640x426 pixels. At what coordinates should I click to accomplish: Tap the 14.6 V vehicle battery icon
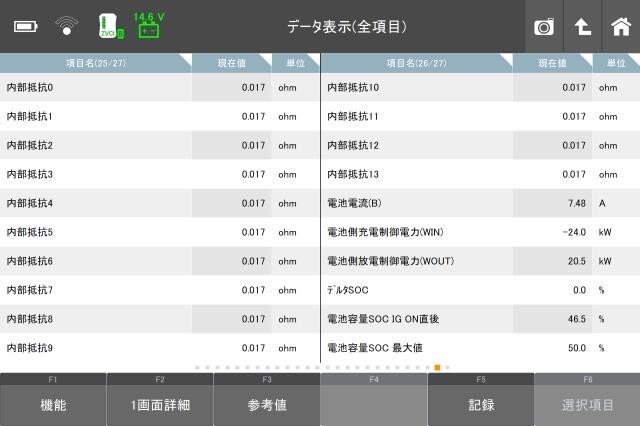149,25
